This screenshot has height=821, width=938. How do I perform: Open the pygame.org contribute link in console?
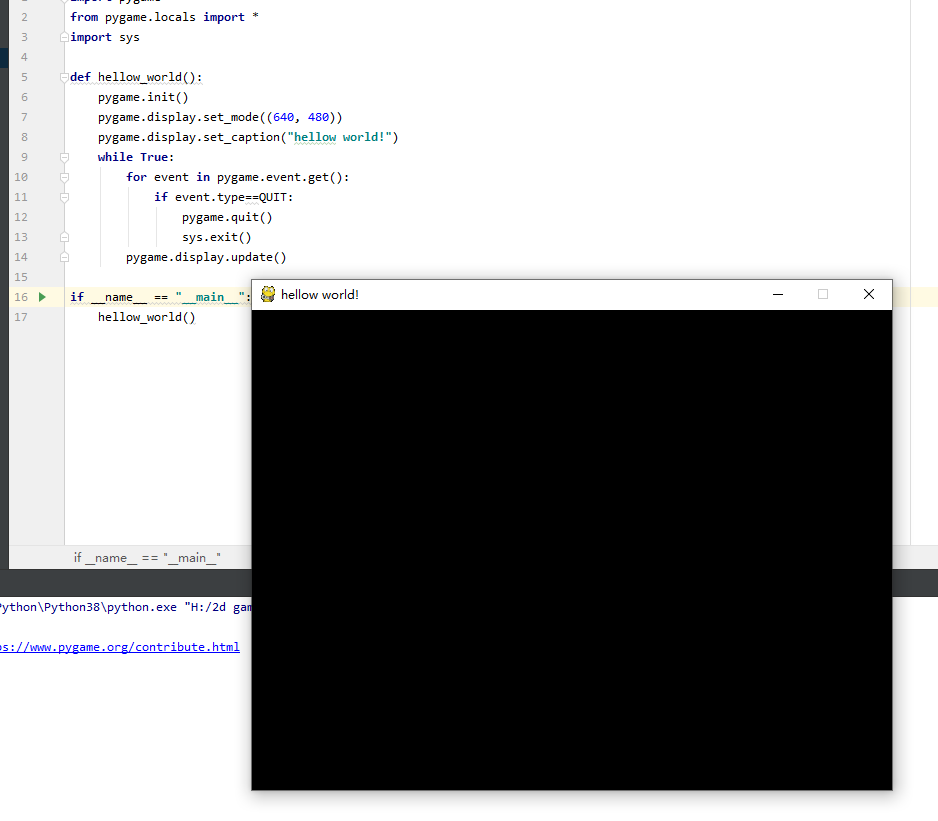120,647
